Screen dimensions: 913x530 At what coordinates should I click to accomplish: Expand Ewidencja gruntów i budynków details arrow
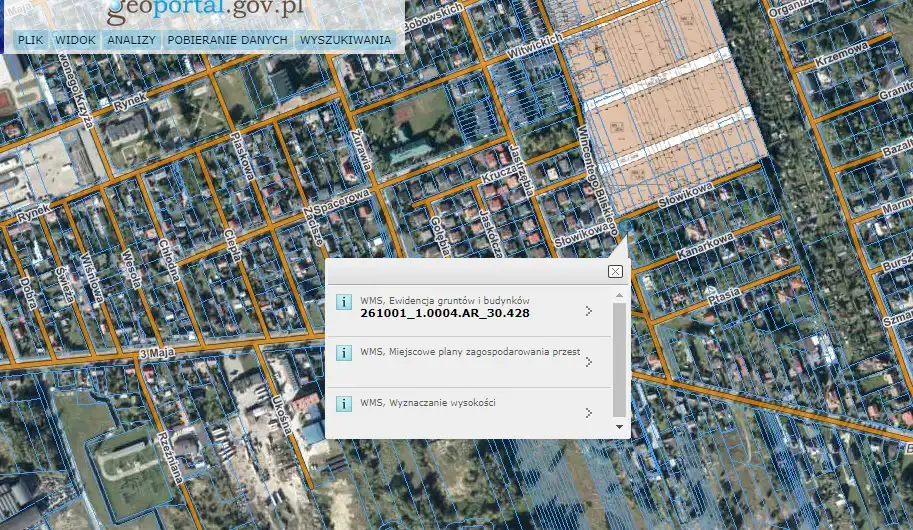pyautogui.click(x=589, y=311)
